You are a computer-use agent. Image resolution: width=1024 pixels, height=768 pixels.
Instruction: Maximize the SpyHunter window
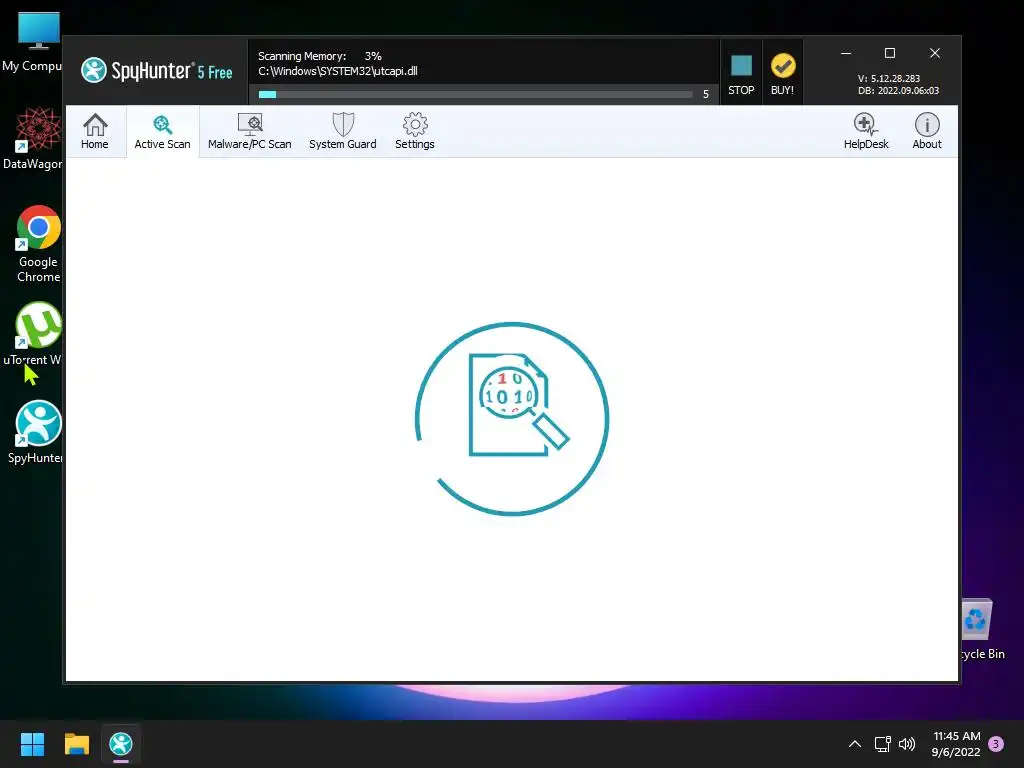pyautogui.click(x=889, y=53)
